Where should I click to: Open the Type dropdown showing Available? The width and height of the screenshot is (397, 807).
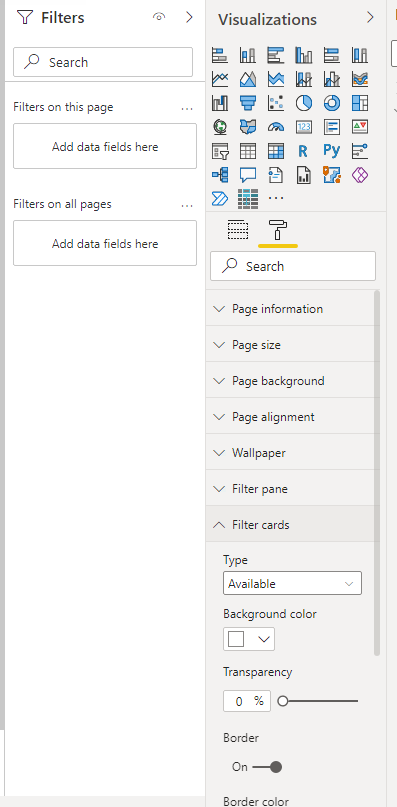292,584
